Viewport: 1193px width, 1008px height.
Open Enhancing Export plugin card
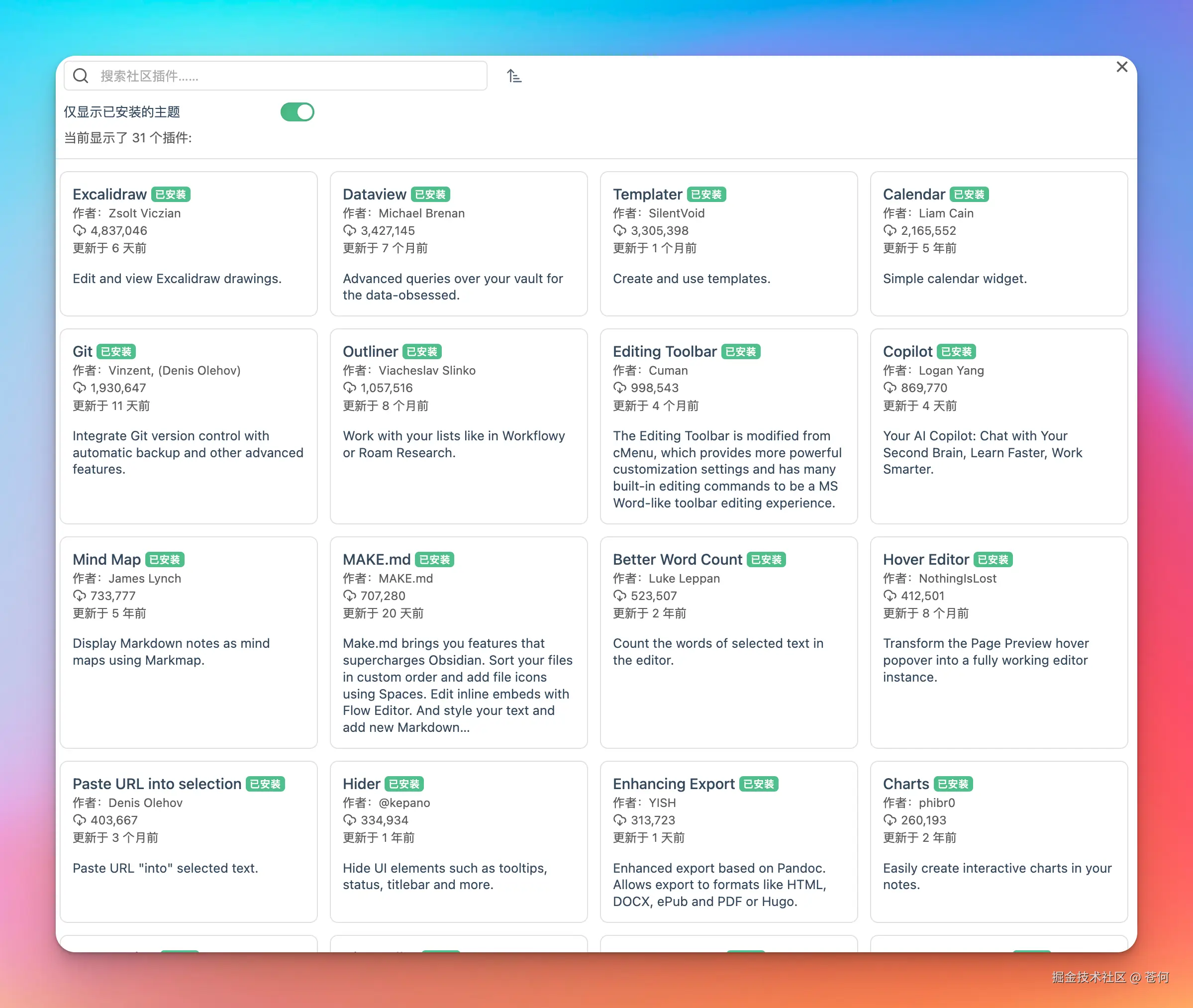728,841
